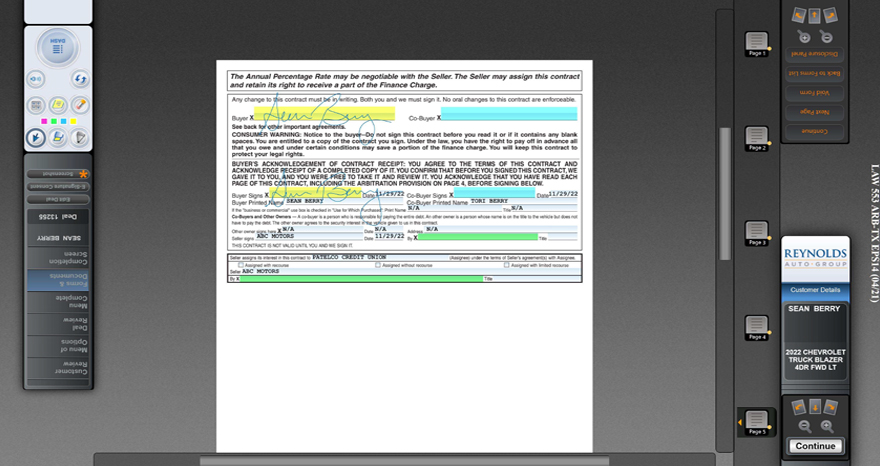880x466 pixels.
Task: Select the keypad tool icon
Action: point(35,105)
